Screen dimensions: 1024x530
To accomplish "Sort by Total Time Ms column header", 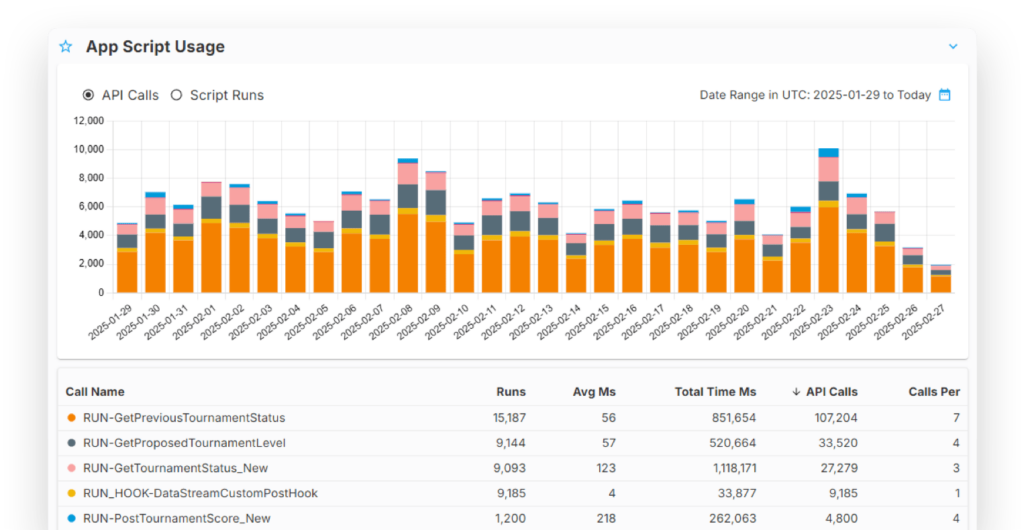I will [x=715, y=392].
